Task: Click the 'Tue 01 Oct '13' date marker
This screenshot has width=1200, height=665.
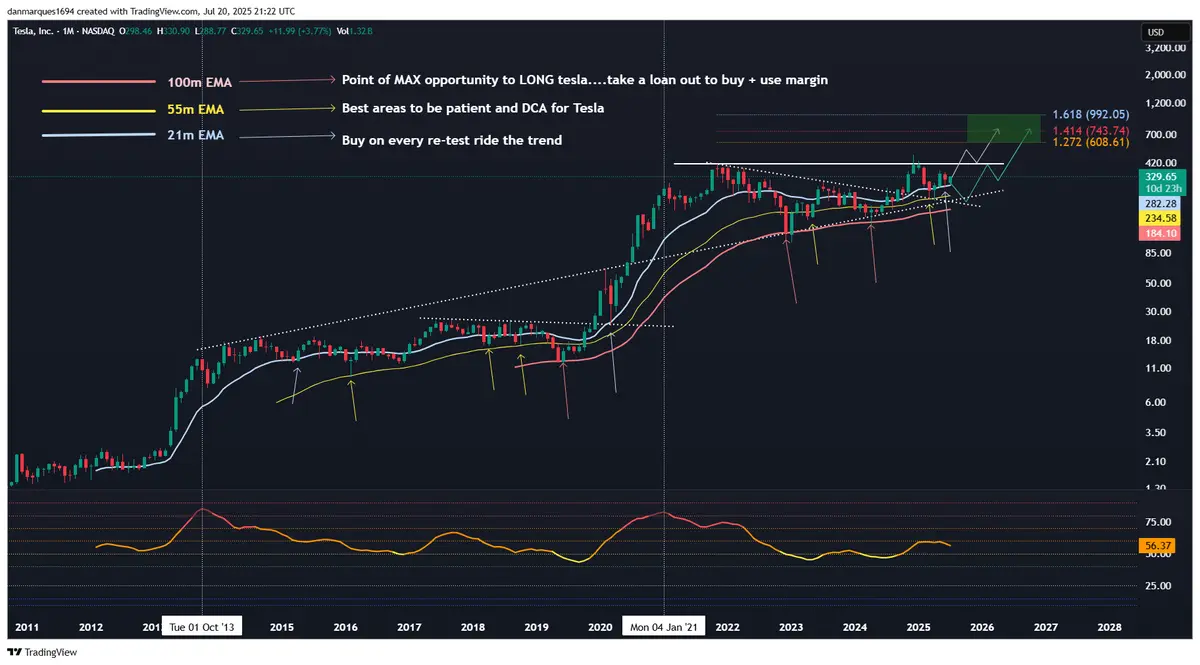Action: click(x=203, y=627)
